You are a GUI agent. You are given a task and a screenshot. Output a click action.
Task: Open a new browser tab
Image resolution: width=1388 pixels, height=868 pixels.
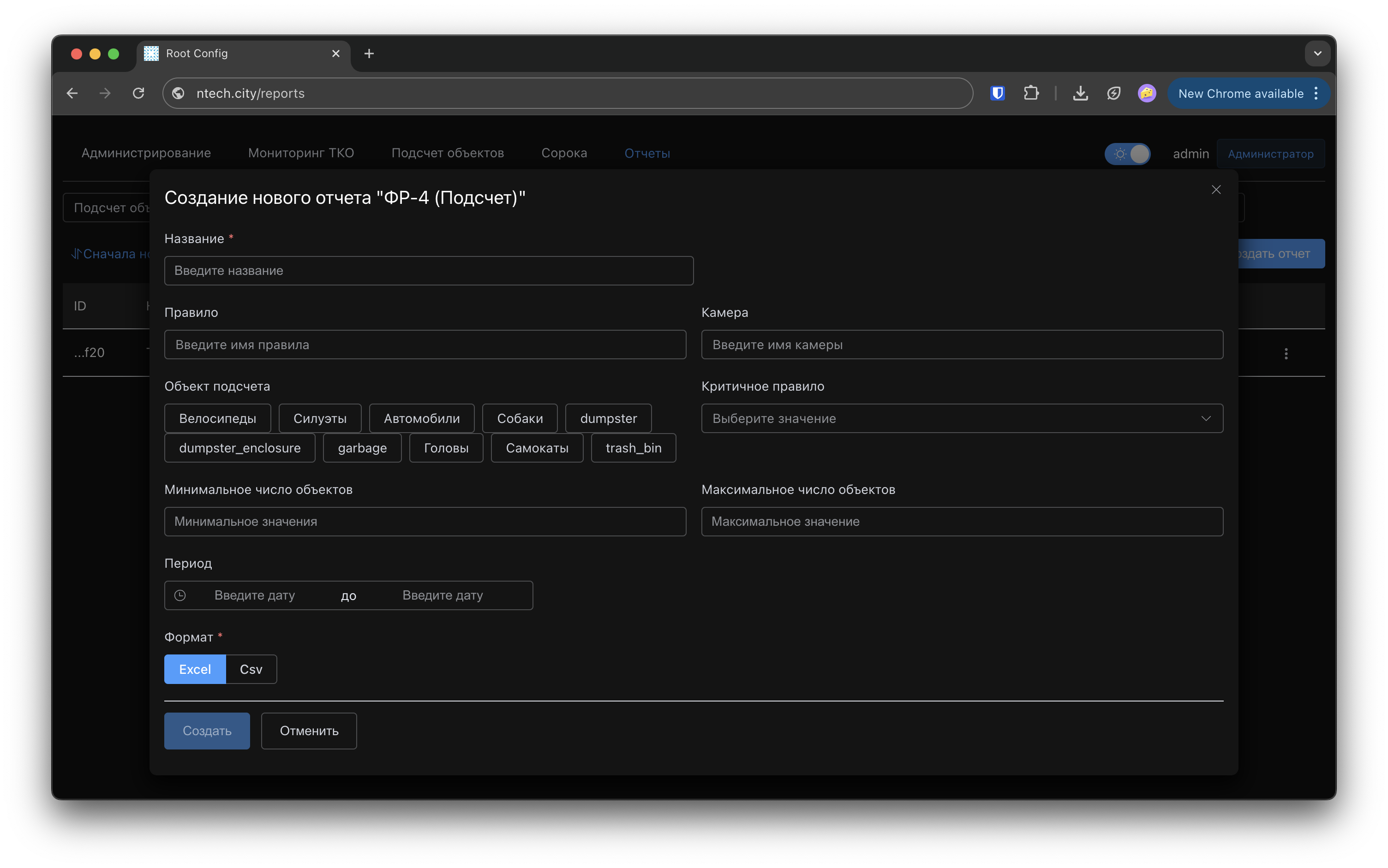[369, 54]
